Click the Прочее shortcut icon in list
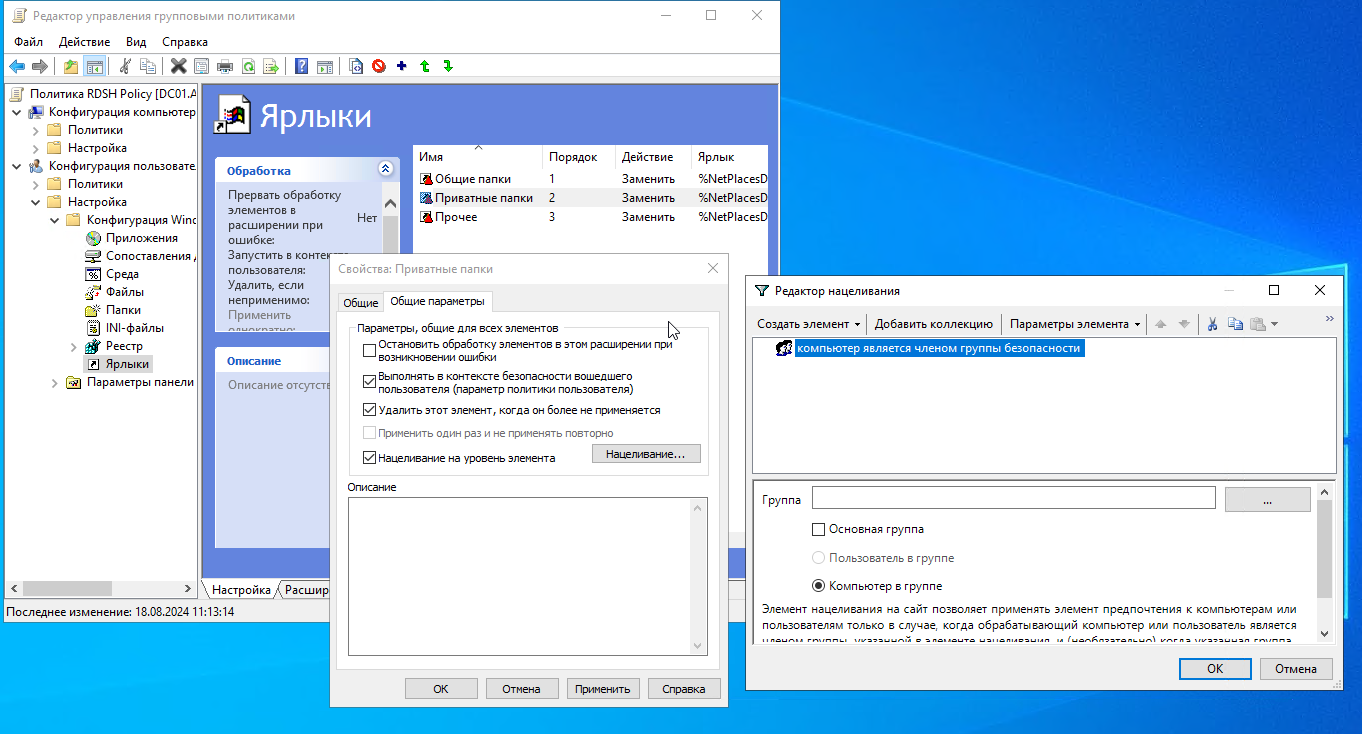1362x734 pixels. click(x=426, y=217)
